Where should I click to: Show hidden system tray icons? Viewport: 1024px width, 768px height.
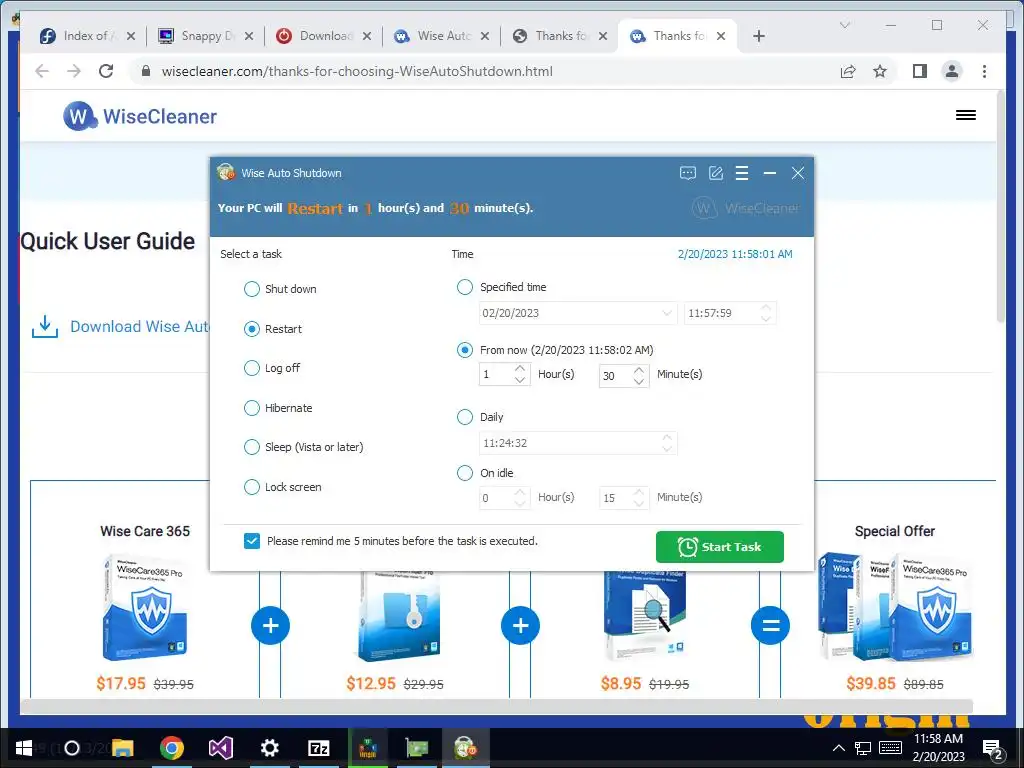click(x=839, y=748)
